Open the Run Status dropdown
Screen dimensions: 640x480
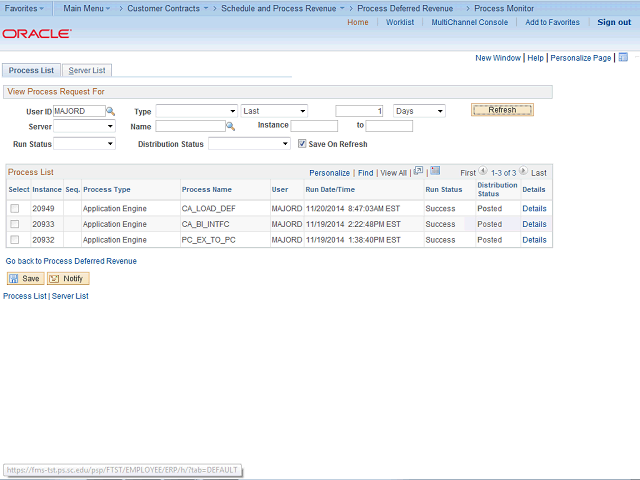click(x=84, y=144)
